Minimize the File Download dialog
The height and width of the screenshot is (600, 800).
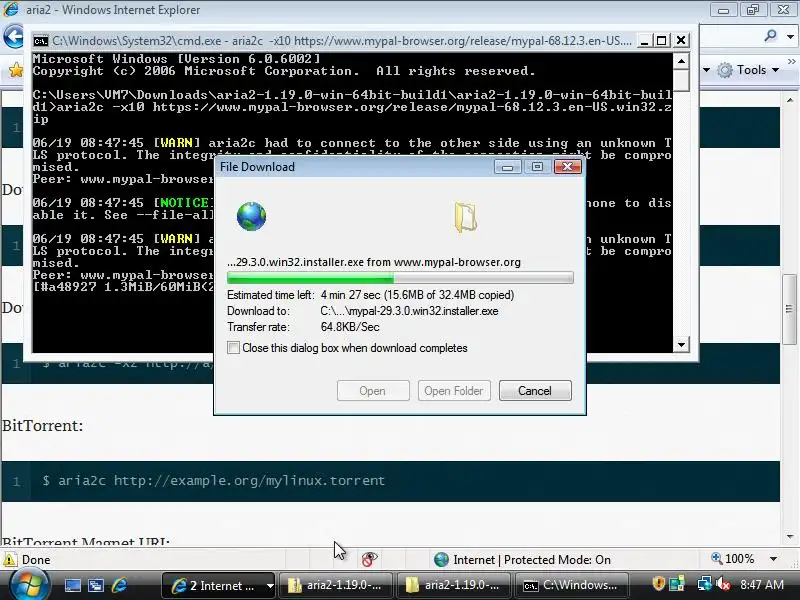508,167
